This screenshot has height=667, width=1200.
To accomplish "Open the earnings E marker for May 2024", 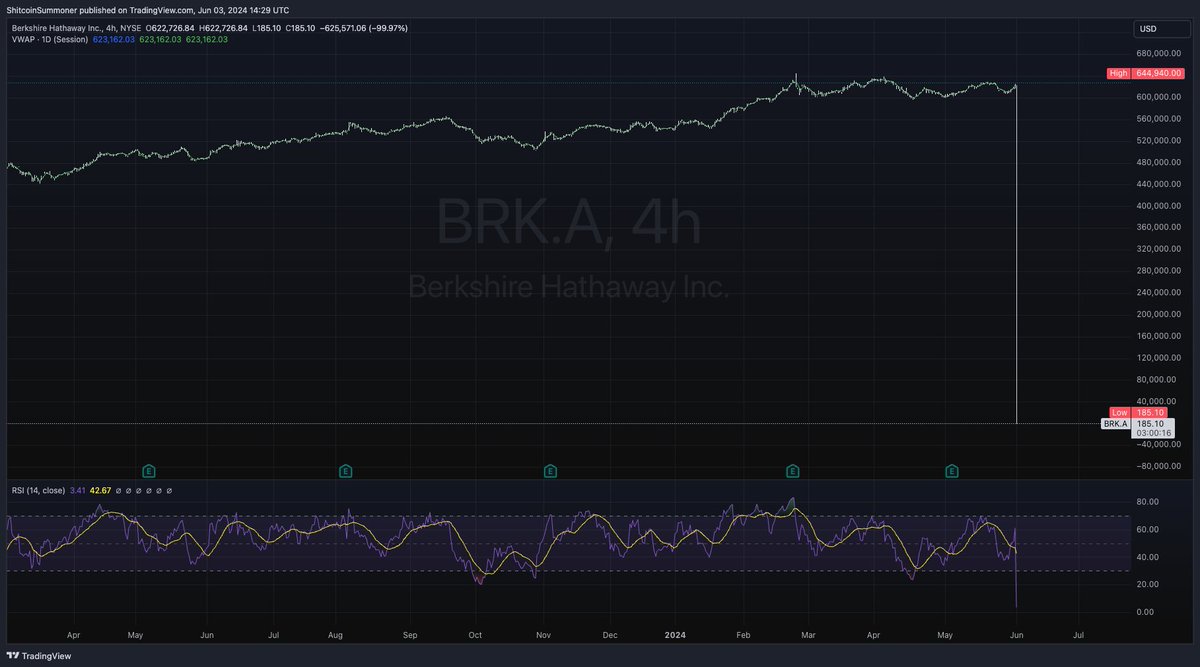I will (952, 470).
